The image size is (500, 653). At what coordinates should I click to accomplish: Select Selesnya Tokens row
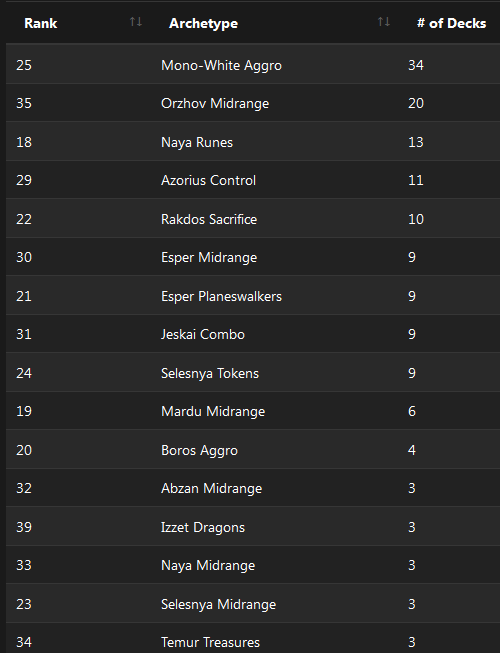[x=253, y=373]
